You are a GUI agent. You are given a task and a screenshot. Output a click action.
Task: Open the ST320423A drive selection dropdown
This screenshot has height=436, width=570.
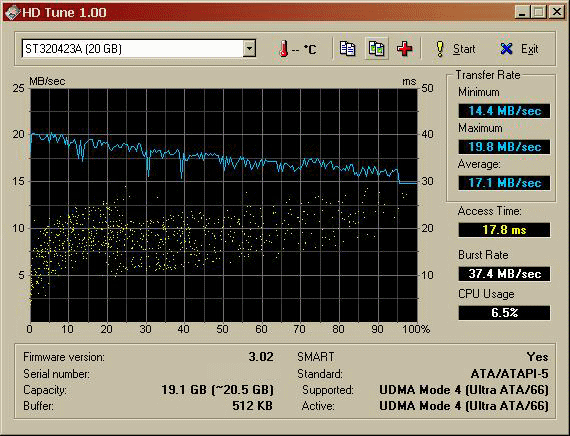click(249, 48)
